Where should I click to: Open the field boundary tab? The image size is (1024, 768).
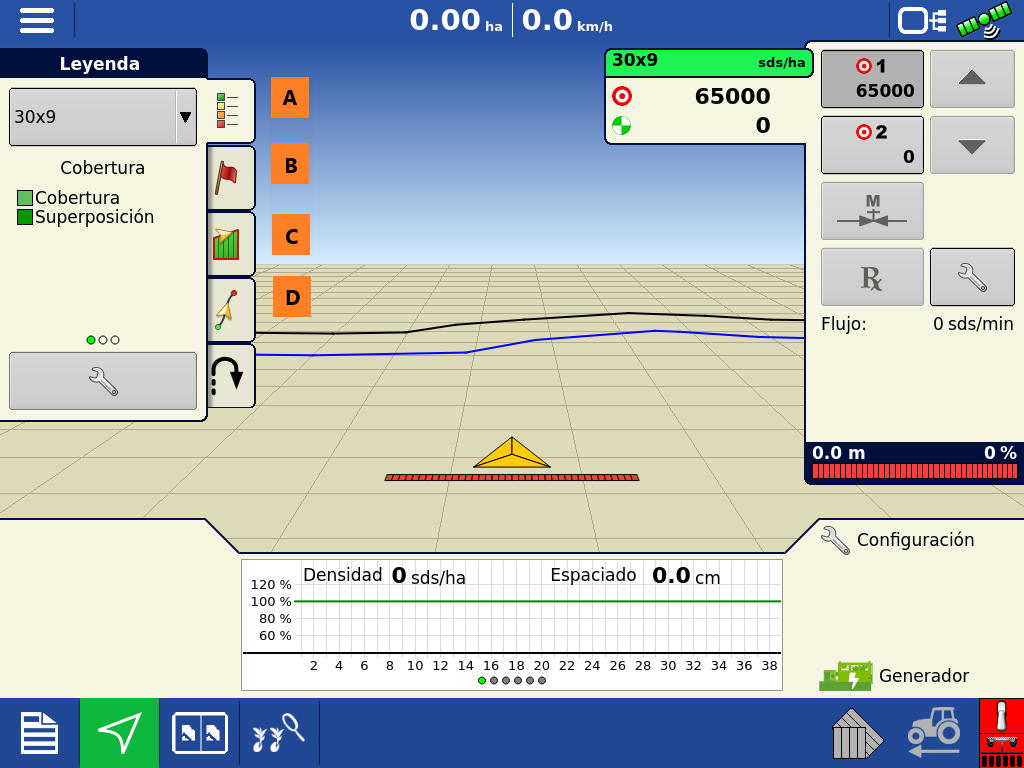point(229,243)
